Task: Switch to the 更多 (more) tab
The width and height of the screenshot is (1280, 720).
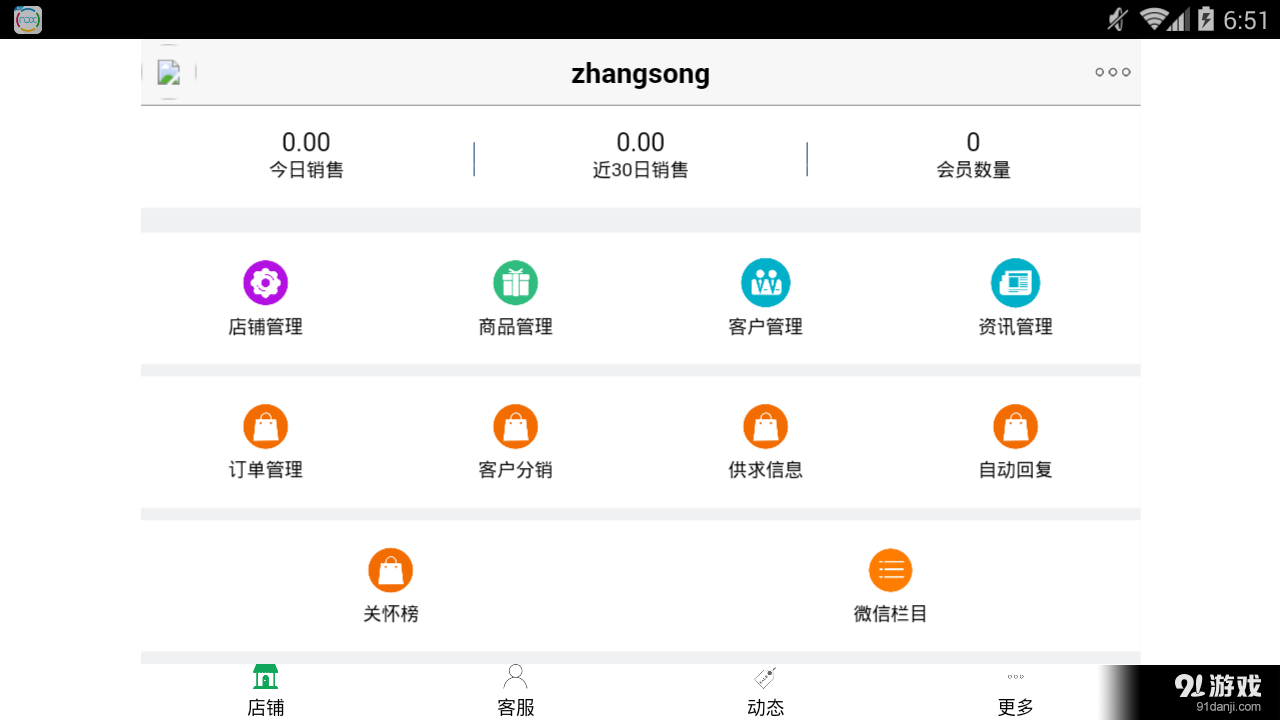Action: [x=1015, y=688]
